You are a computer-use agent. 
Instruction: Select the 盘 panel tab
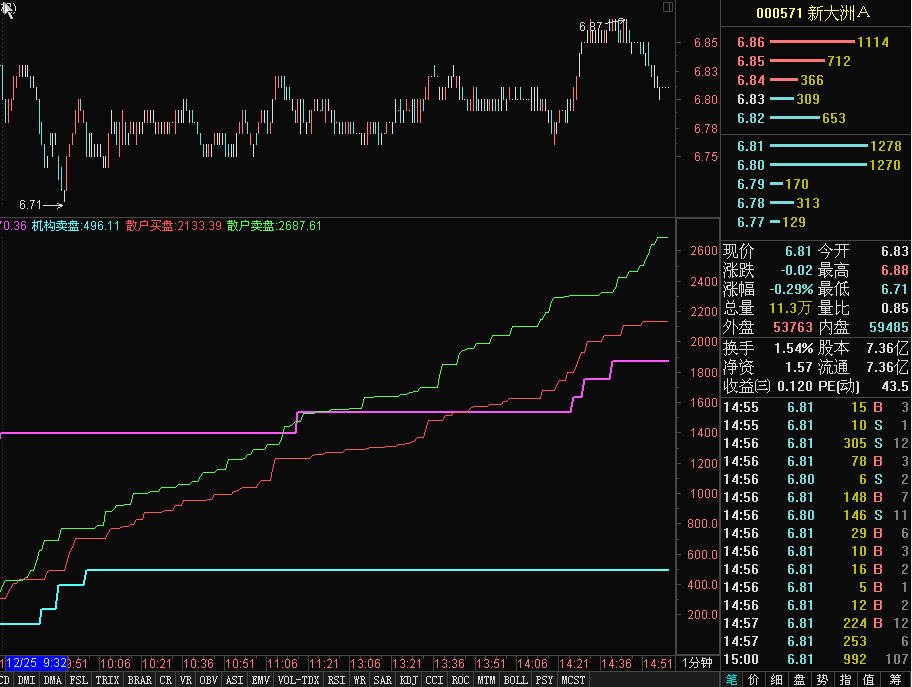(x=799, y=679)
